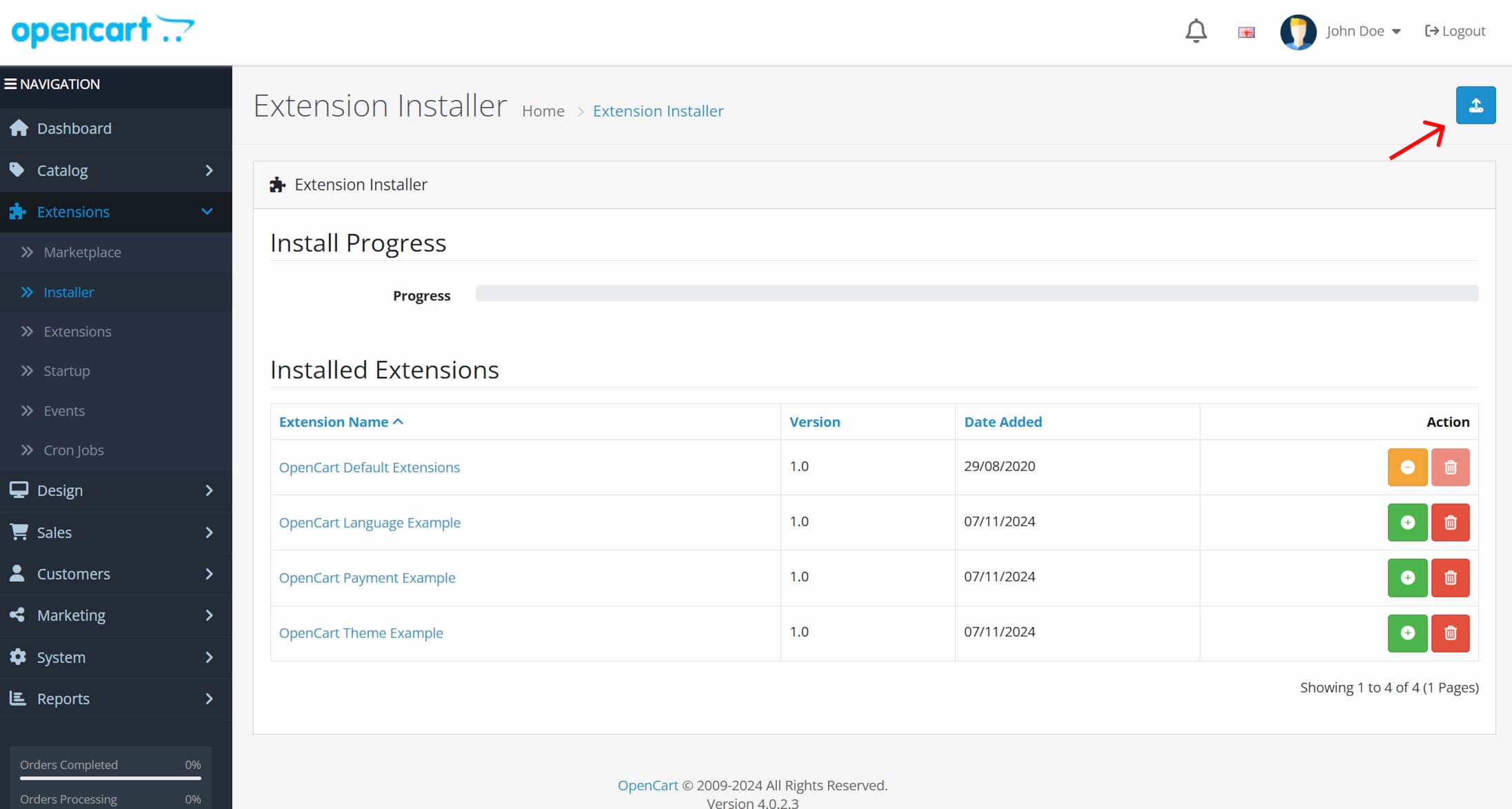Open OpenCart Default Extensions details link
This screenshot has width=1512, height=809.
tap(370, 466)
